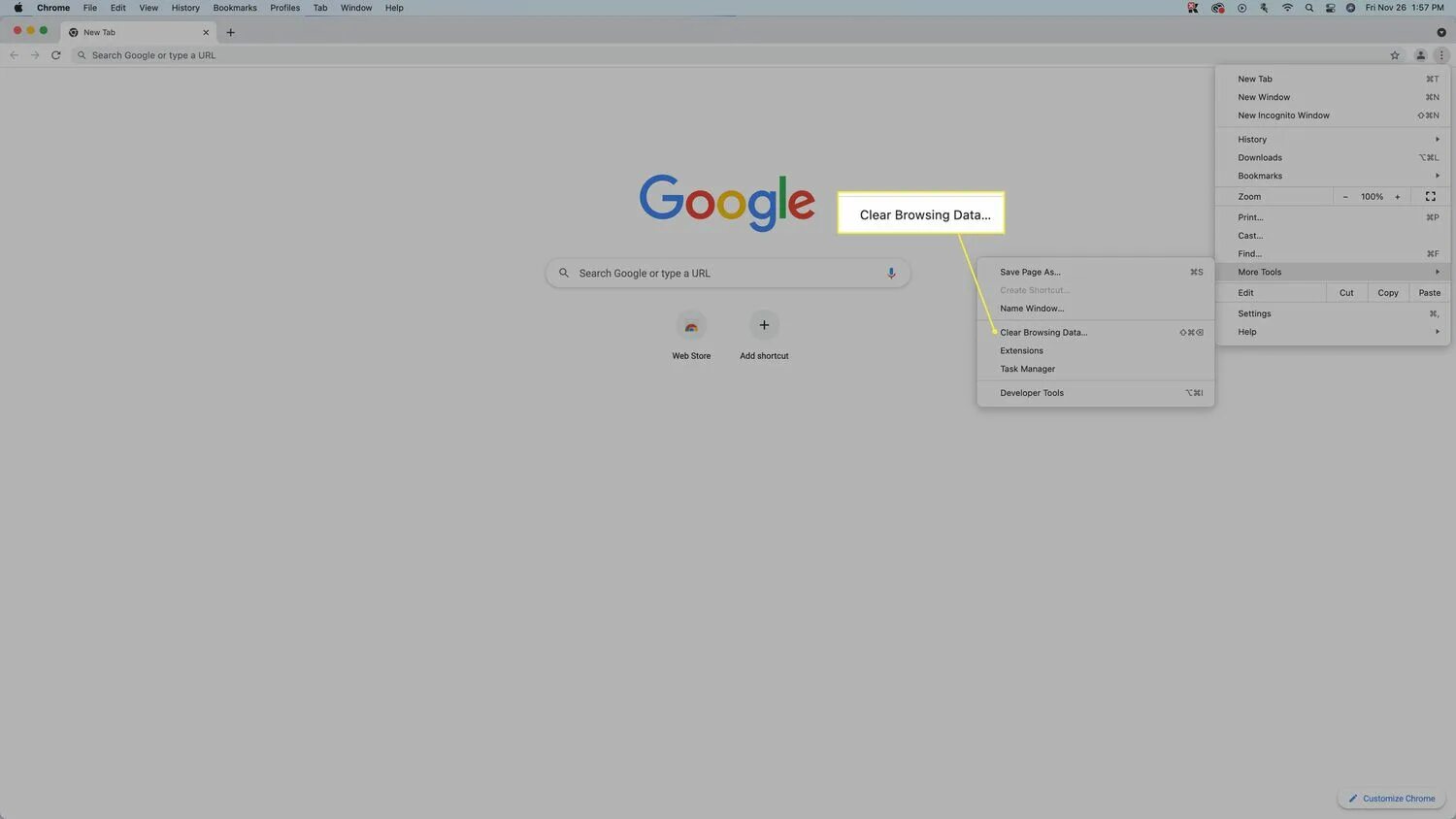Go back with the back arrow
The image size is (1456, 819).
click(x=14, y=55)
